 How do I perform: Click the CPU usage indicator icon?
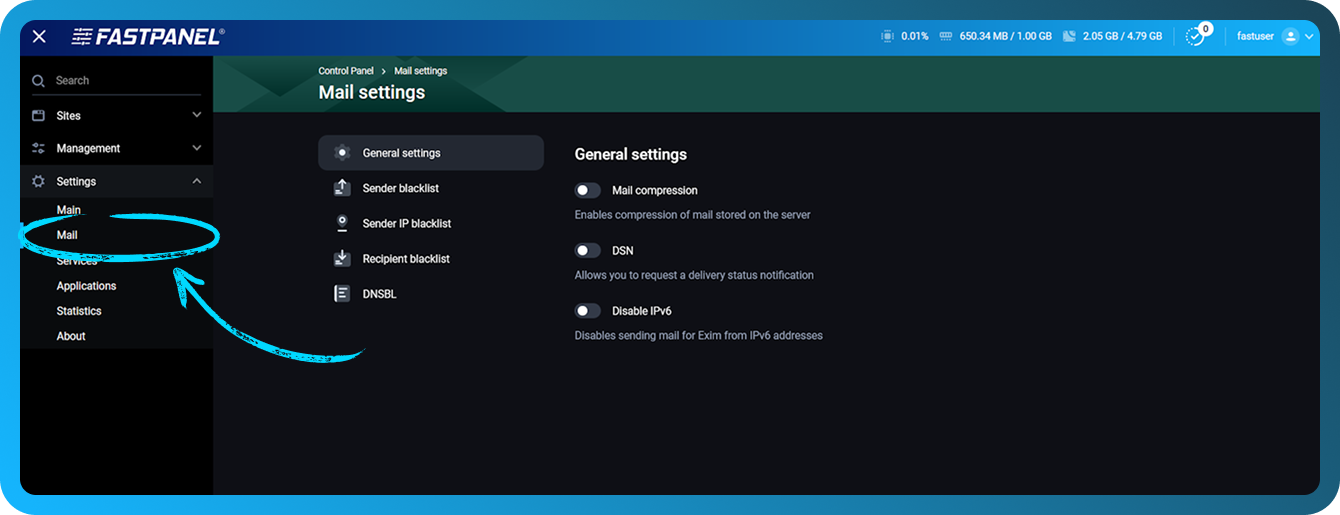tap(887, 36)
